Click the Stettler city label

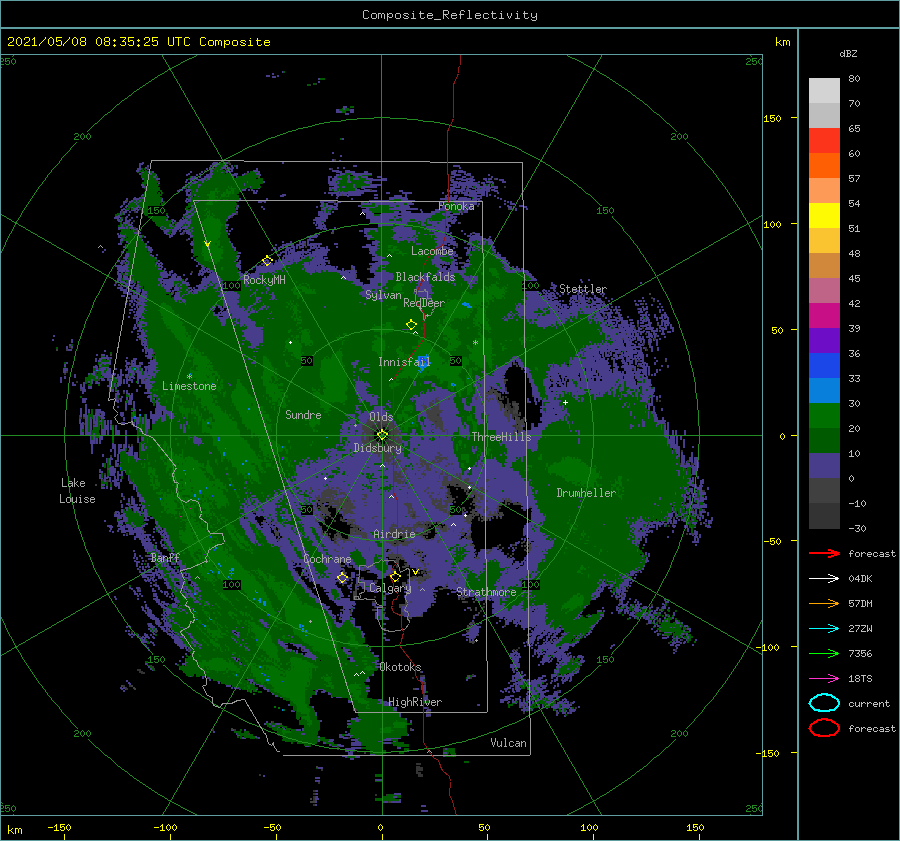(583, 289)
